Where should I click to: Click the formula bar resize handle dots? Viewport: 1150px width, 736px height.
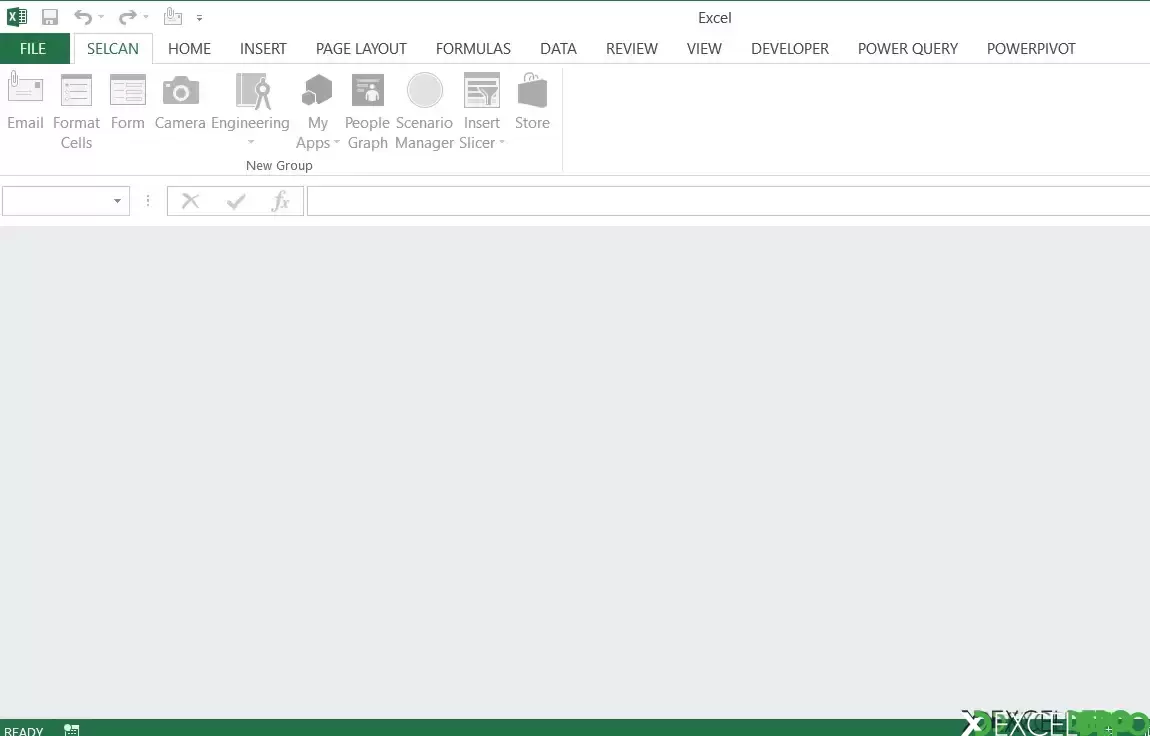[x=148, y=201]
